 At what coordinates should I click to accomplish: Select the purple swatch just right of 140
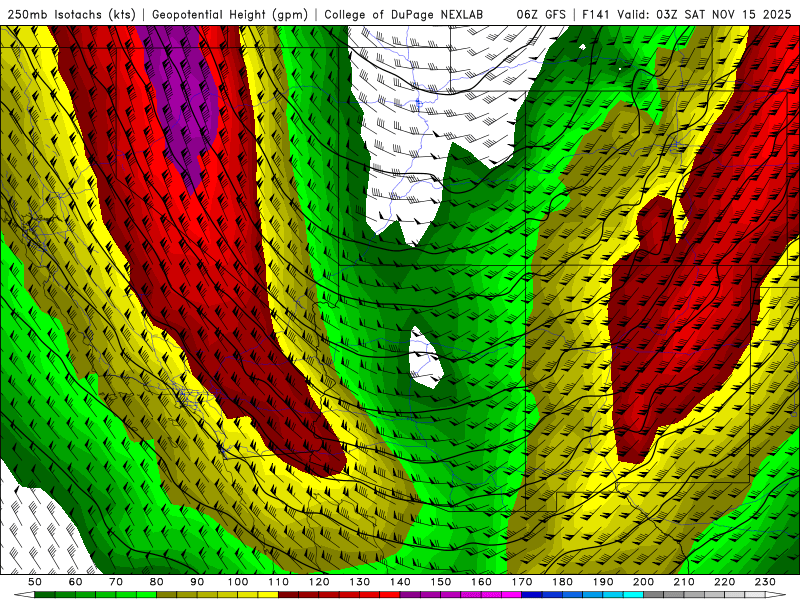point(410,594)
